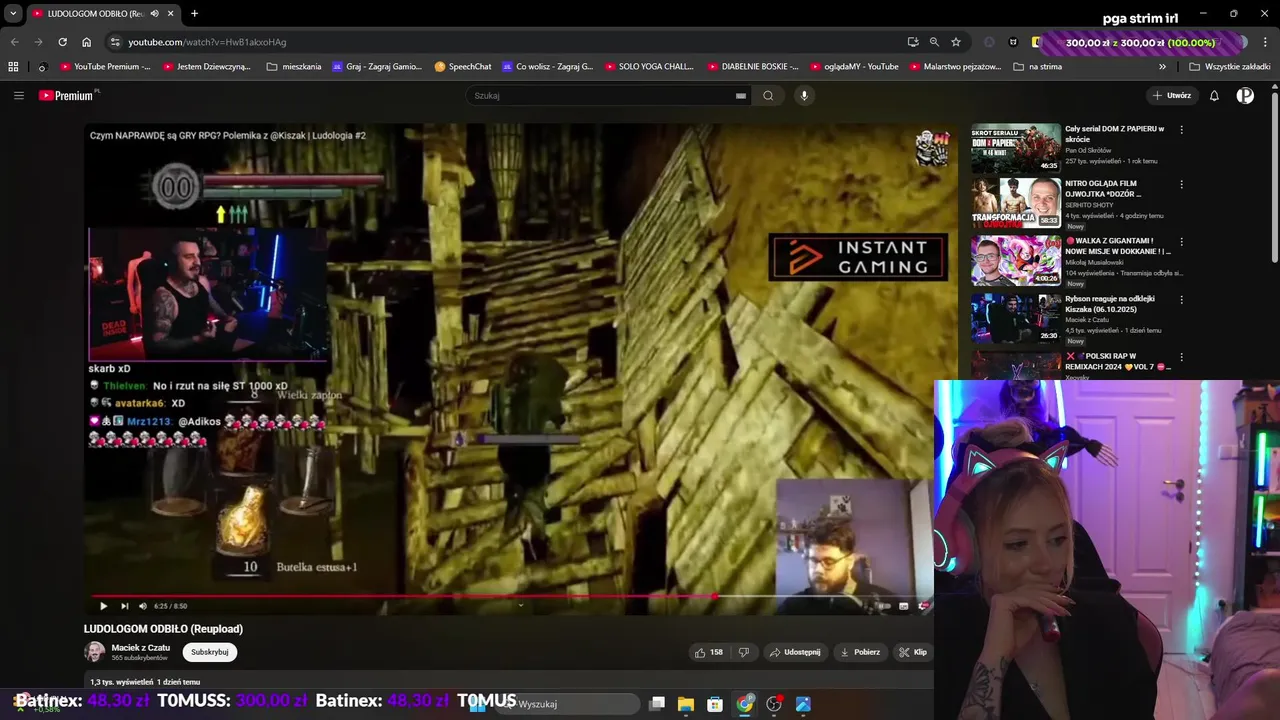Image resolution: width=1280 pixels, height=720 pixels.
Task: Open Maciek z Czatu channel link
Action: click(x=140, y=648)
